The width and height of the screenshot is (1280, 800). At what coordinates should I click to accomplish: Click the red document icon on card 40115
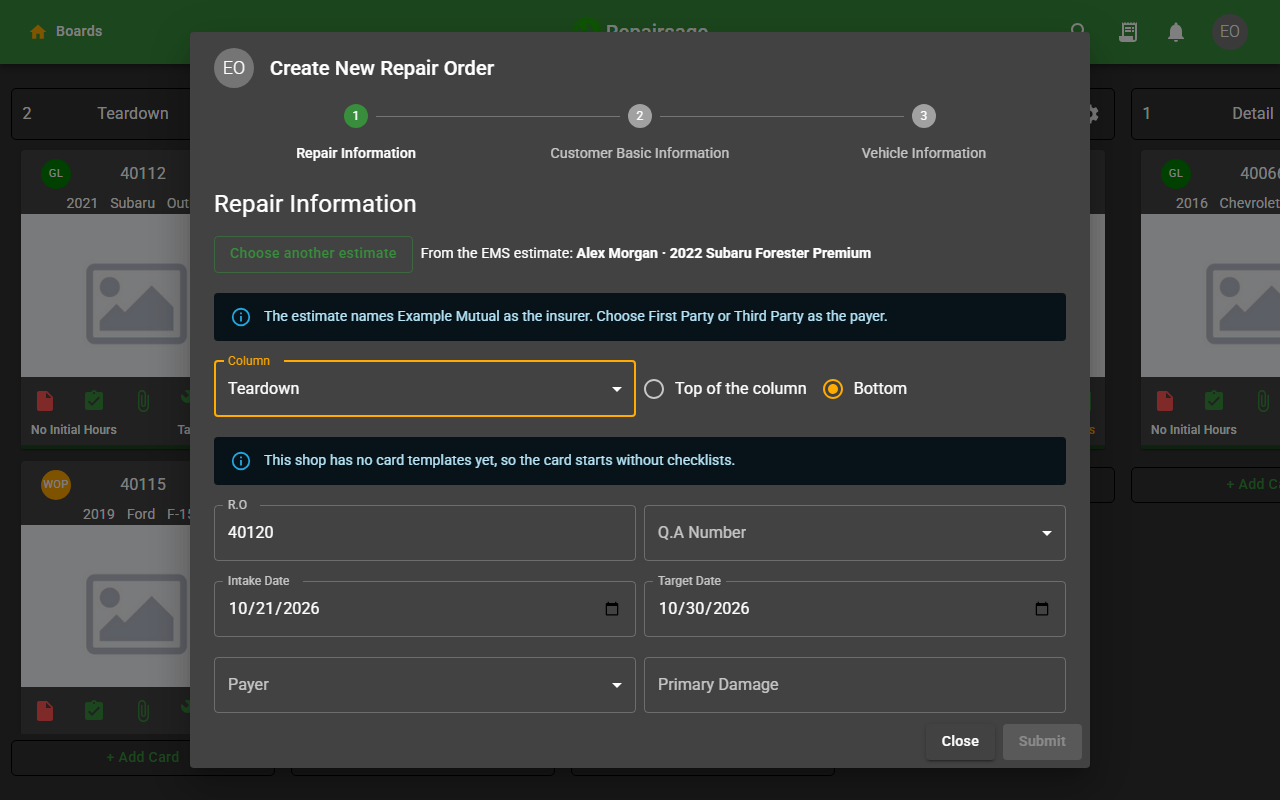point(45,711)
